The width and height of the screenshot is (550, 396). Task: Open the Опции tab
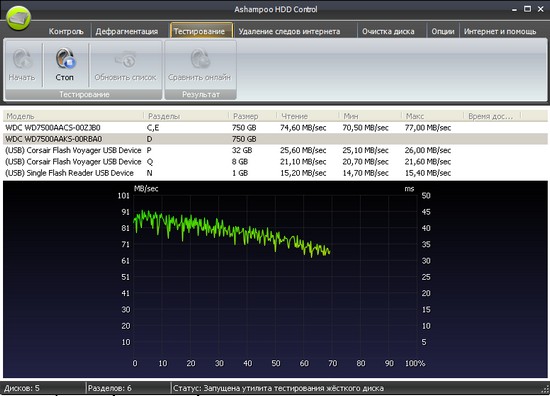443,31
